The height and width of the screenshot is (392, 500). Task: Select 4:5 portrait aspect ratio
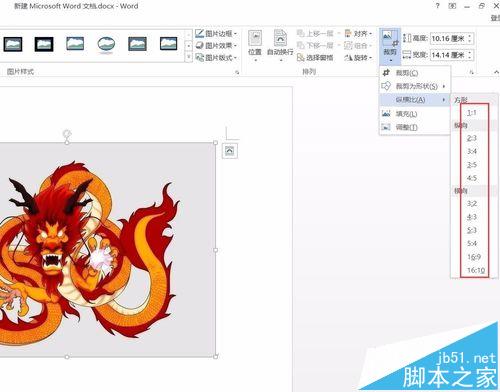pos(472,178)
